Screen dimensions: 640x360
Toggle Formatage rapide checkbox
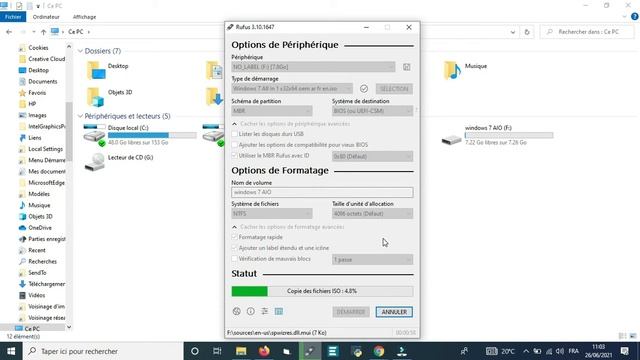(x=234, y=237)
